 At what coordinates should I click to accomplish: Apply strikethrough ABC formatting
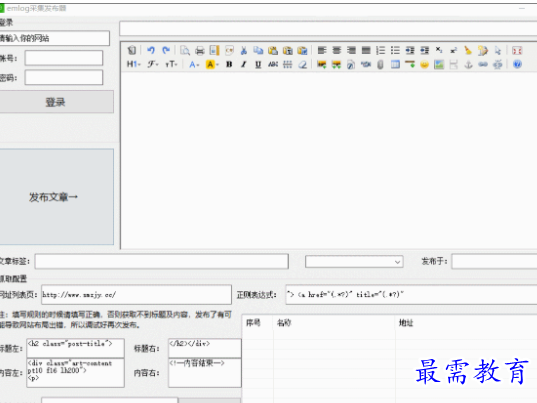point(273,64)
